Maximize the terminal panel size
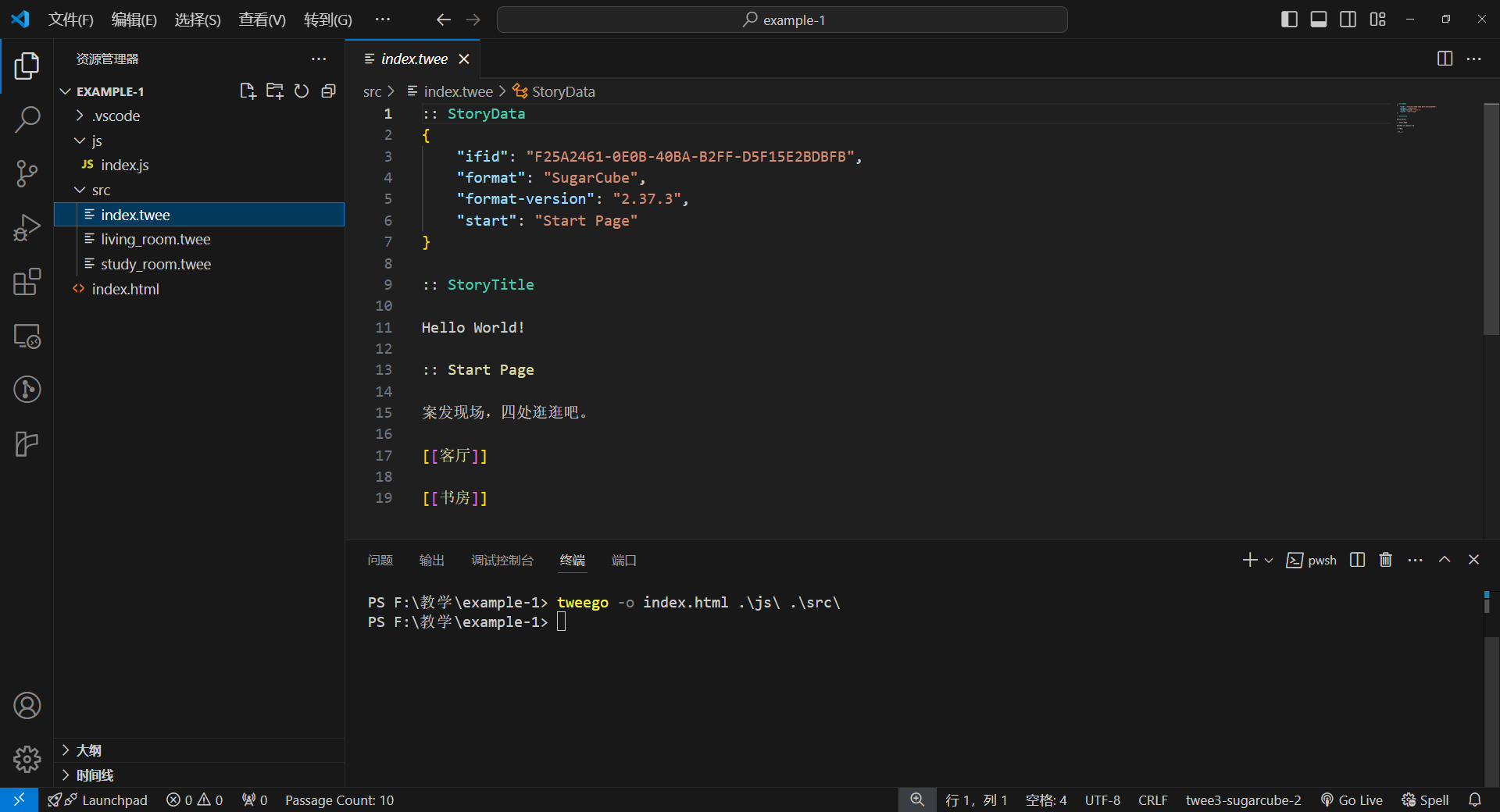1500x812 pixels. click(x=1445, y=560)
